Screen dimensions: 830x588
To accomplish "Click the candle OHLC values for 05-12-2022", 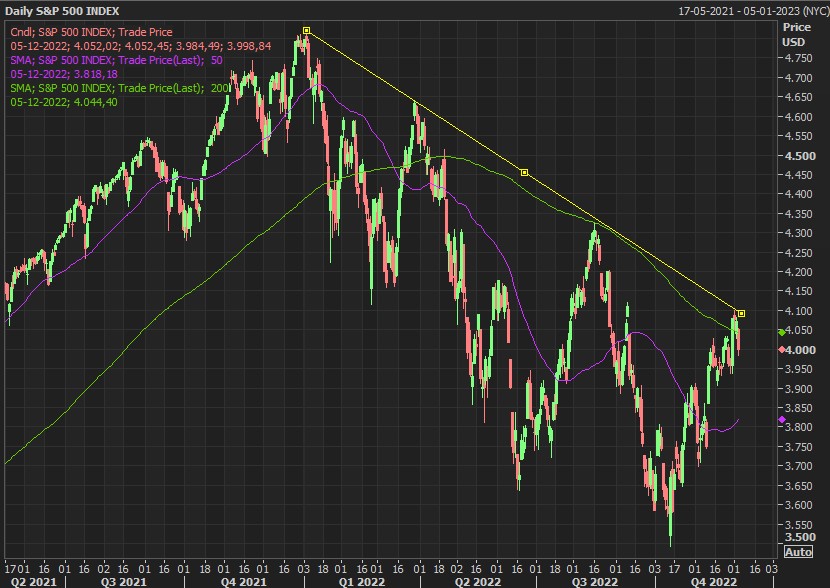I will coord(141,46).
